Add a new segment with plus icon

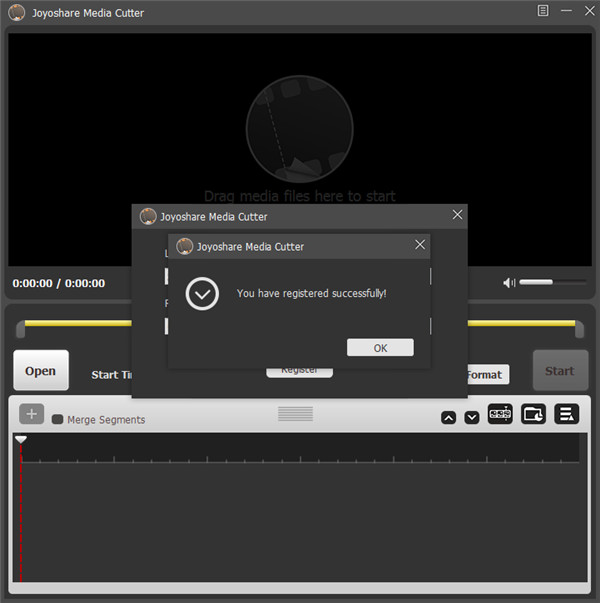31,414
